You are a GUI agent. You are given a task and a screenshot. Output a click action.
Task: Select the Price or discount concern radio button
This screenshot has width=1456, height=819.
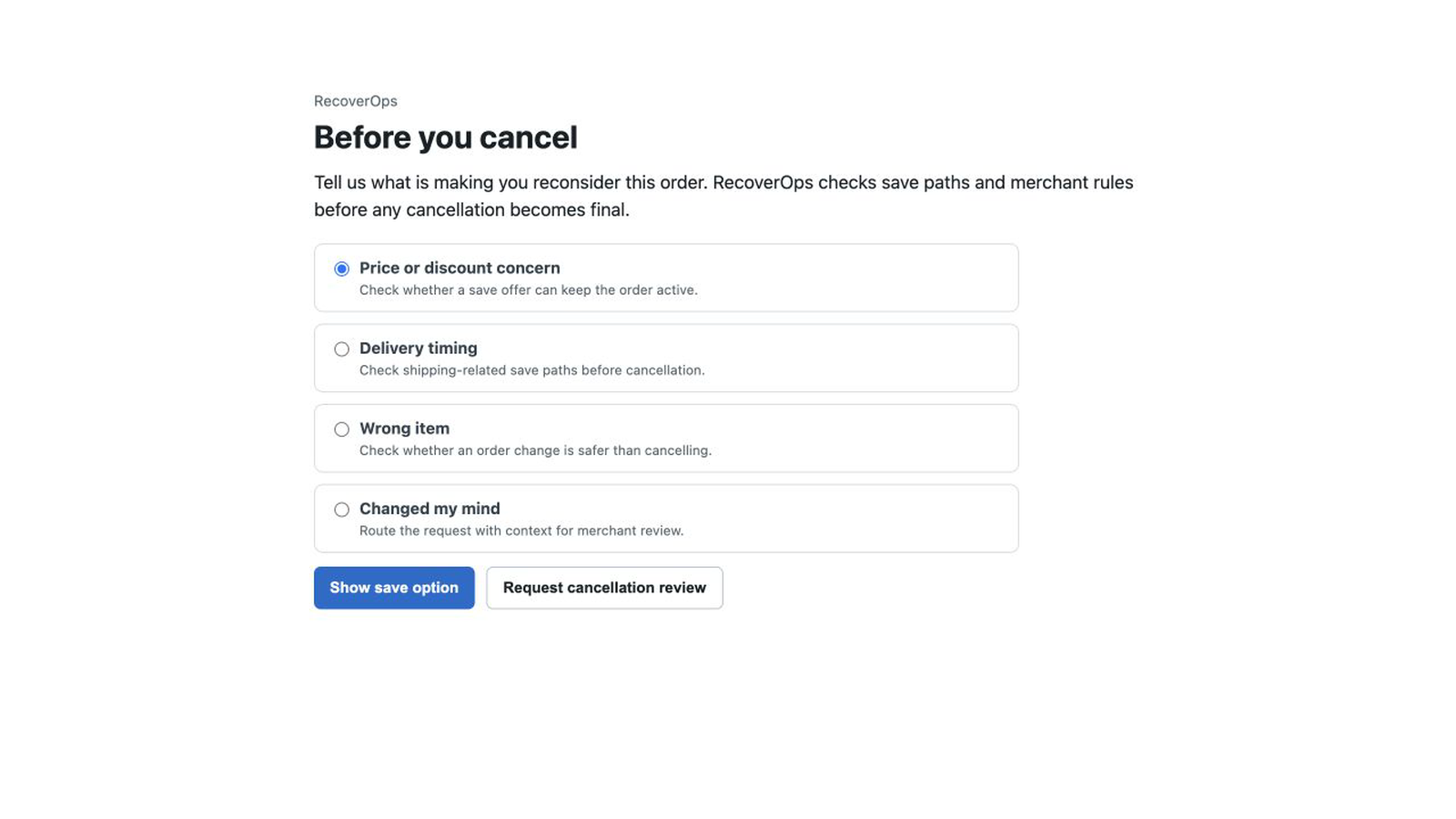click(x=341, y=268)
